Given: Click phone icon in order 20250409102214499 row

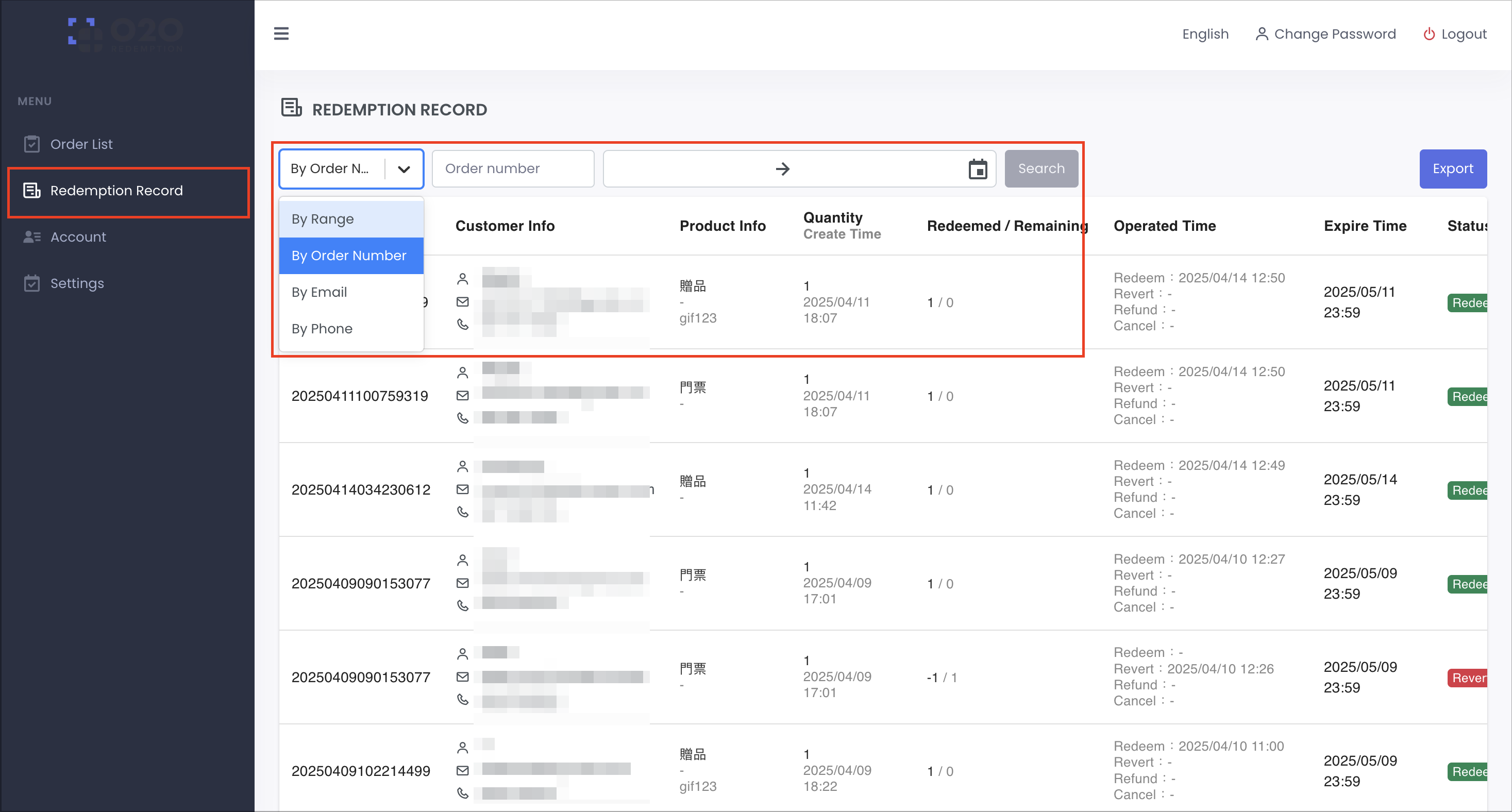Looking at the screenshot, I should pos(463,792).
